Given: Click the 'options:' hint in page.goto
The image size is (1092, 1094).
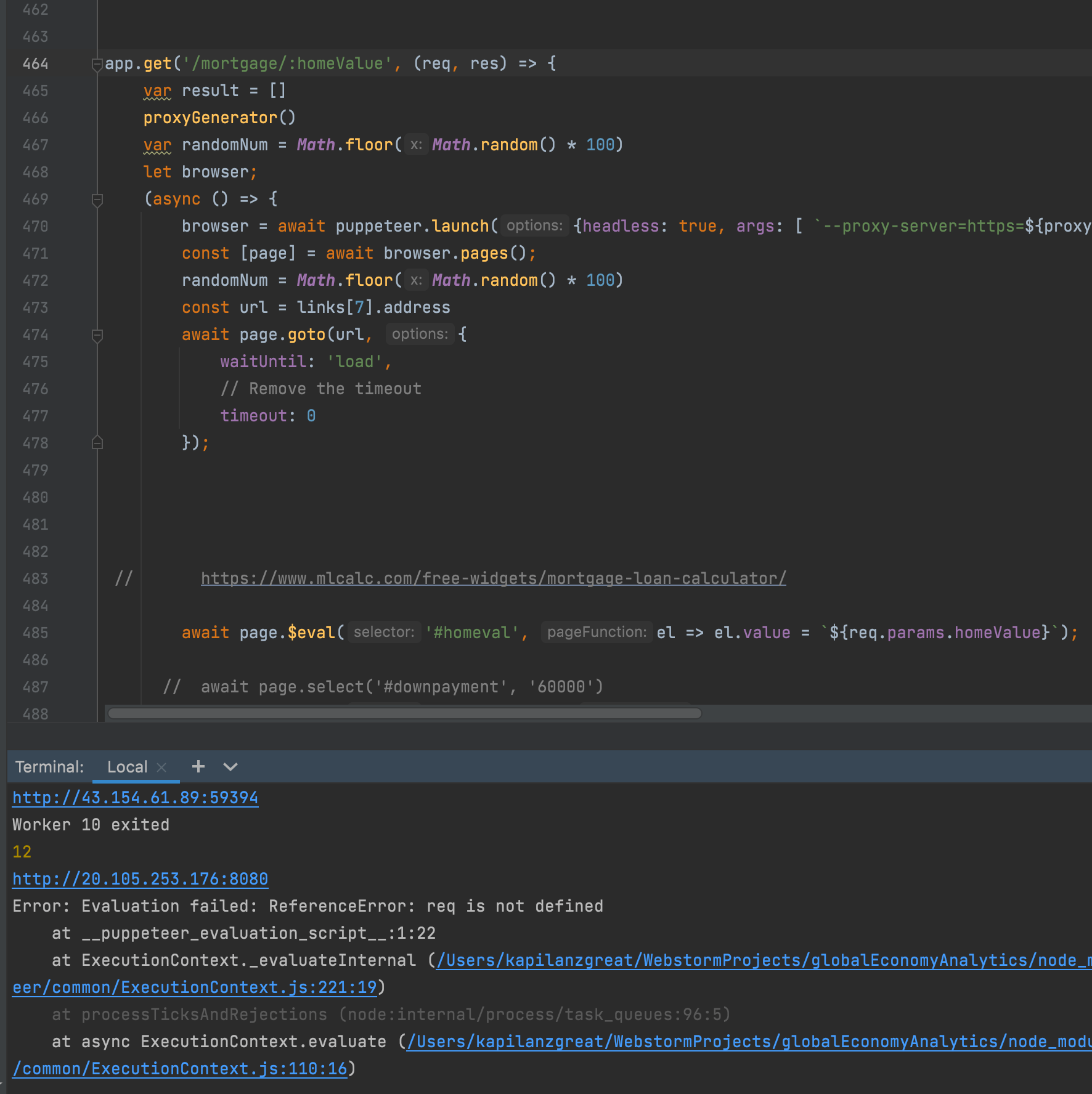Looking at the screenshot, I should pos(420,334).
